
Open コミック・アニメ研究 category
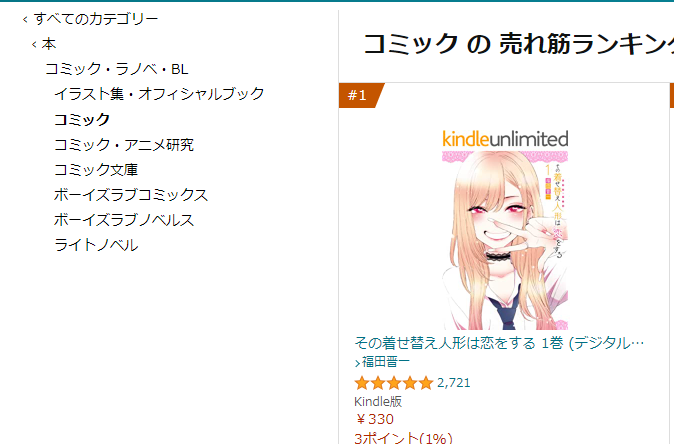124,144
